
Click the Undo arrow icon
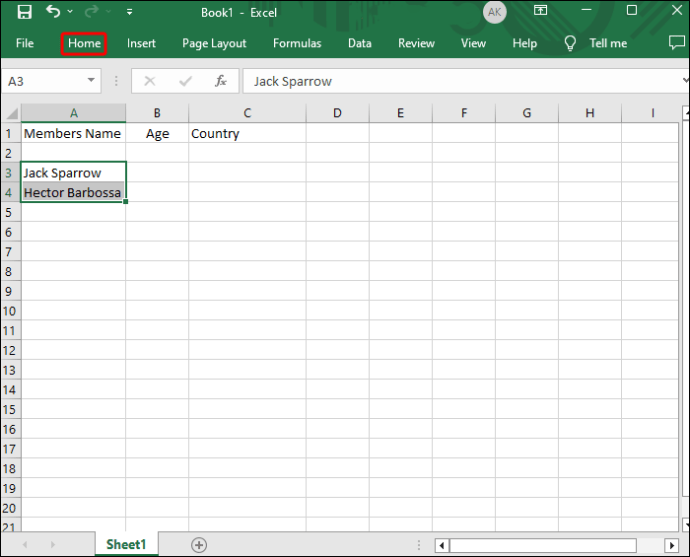[53, 11]
